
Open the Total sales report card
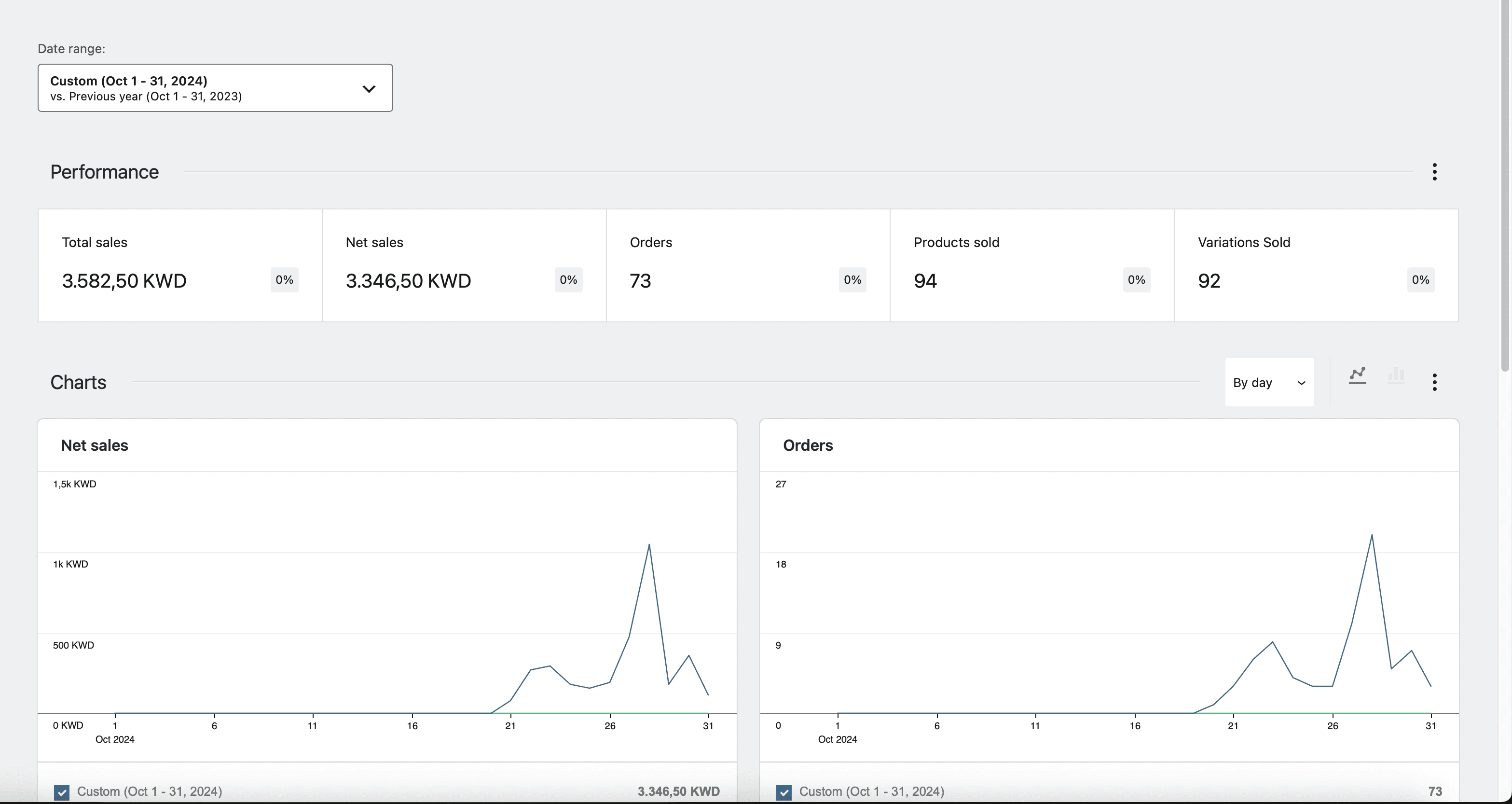[179, 265]
